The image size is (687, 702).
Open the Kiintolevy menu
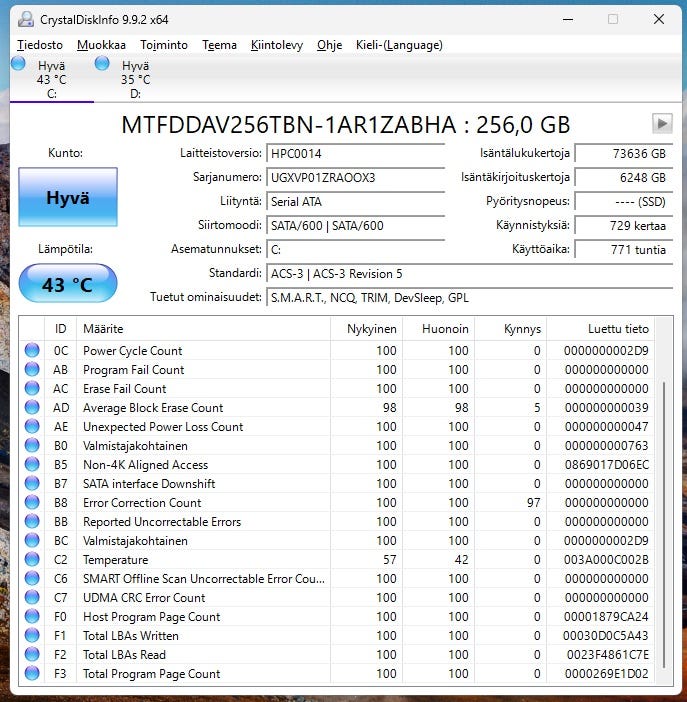277,45
